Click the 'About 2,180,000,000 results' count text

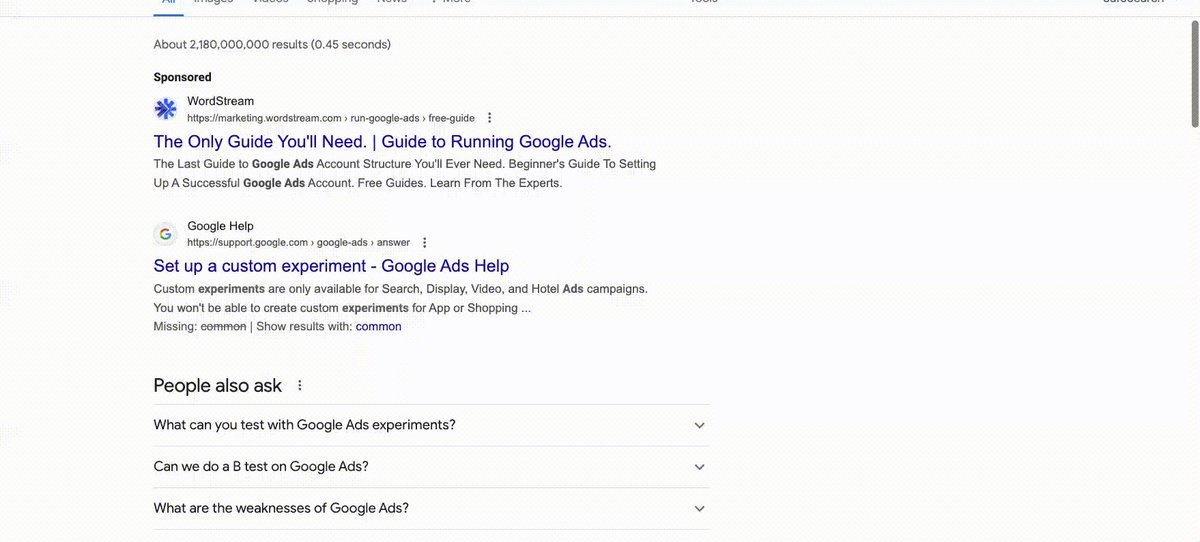[x=272, y=45]
